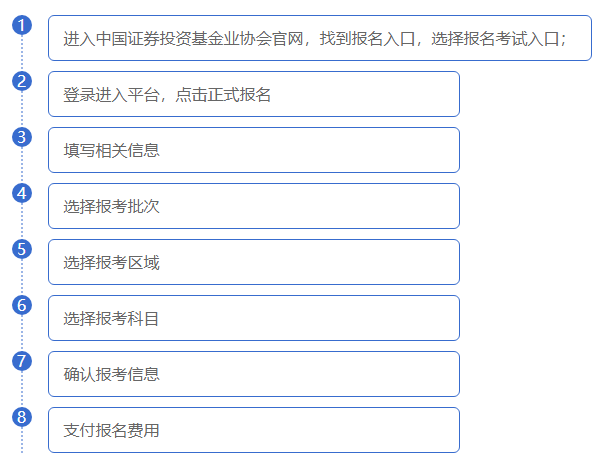Select the circled number 3 marker
The height and width of the screenshot is (468, 614).
pos(22,138)
